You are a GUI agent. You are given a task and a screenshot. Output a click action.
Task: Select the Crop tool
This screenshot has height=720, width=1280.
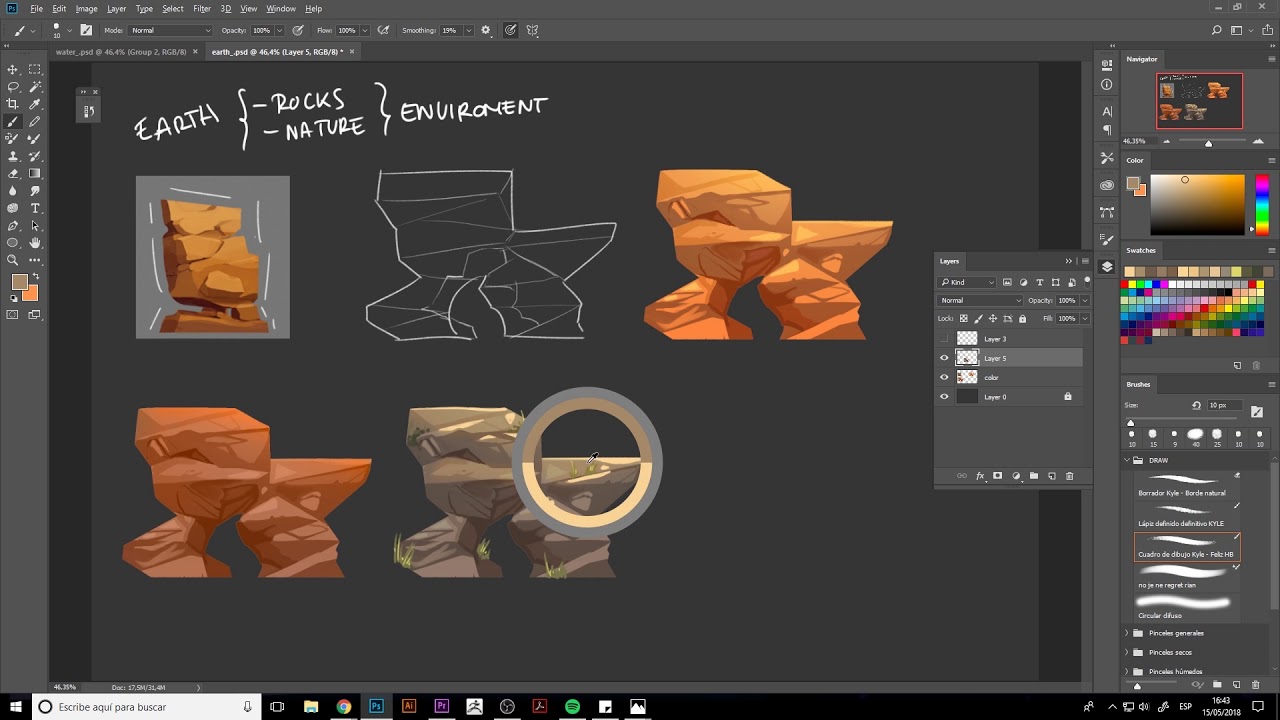(x=13, y=104)
